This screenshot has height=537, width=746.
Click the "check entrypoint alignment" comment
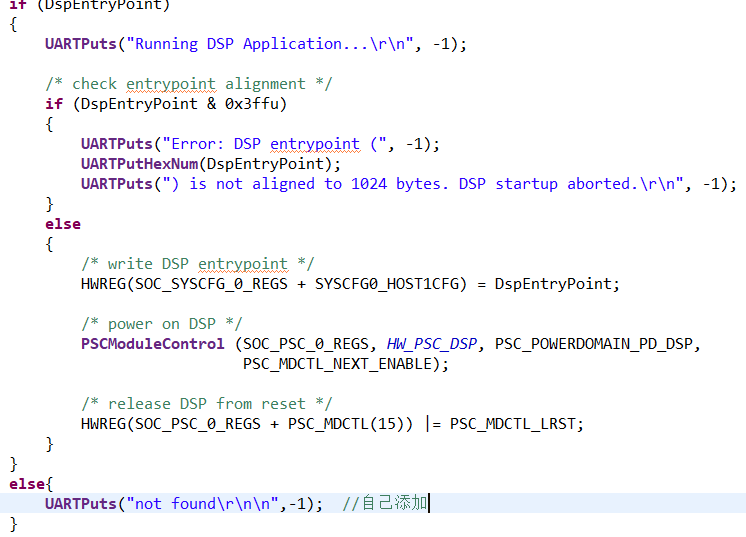tap(189, 84)
